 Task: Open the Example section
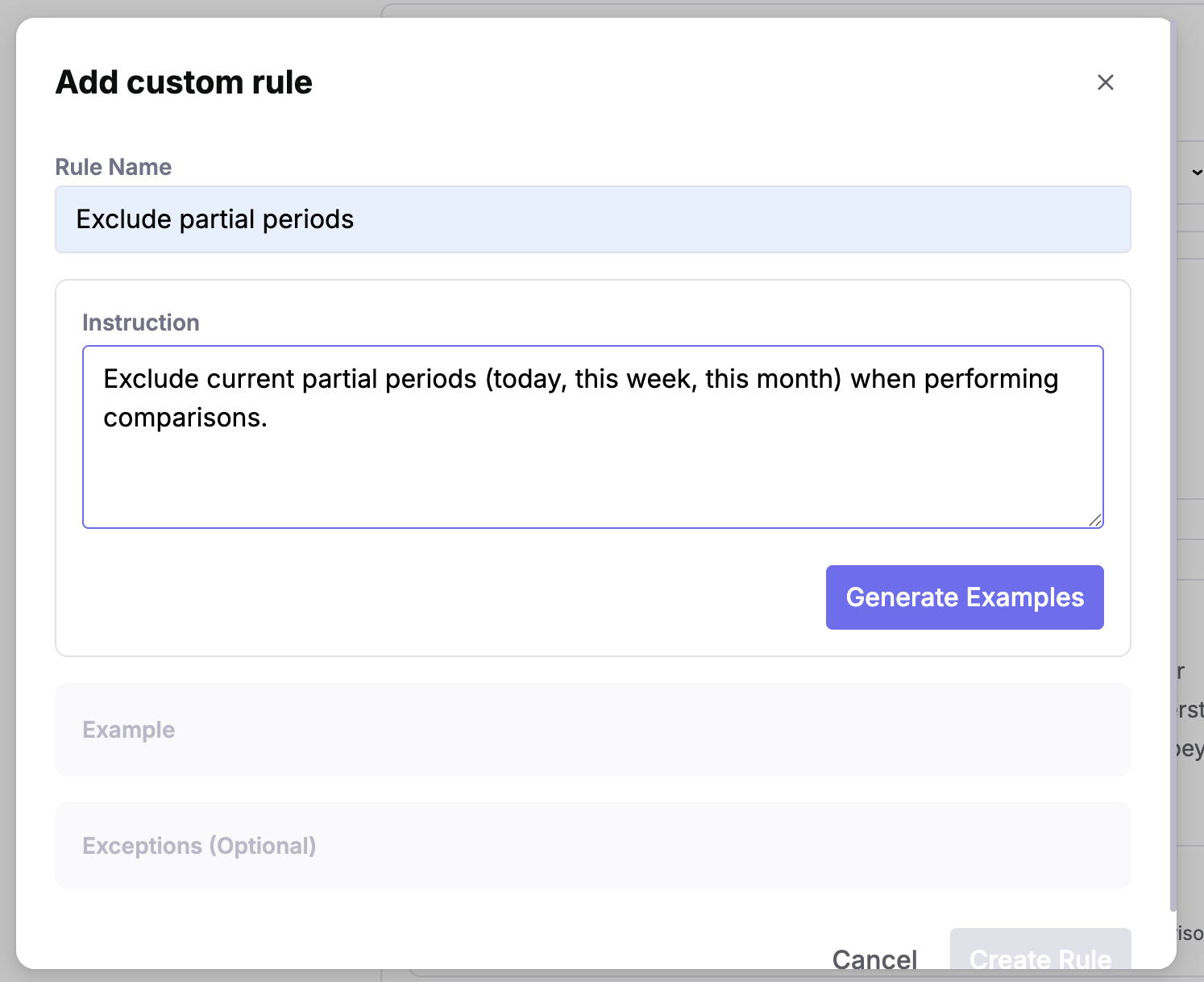click(592, 730)
